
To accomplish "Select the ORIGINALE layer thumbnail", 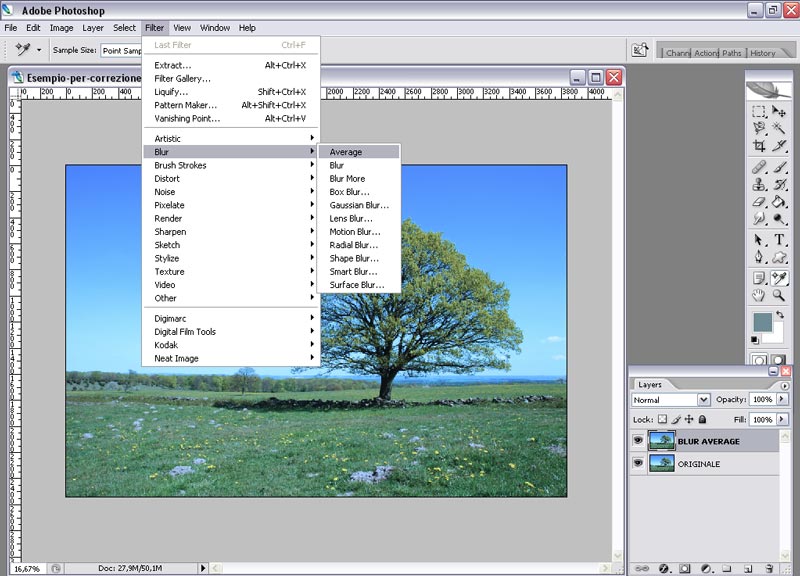I will [x=661, y=464].
